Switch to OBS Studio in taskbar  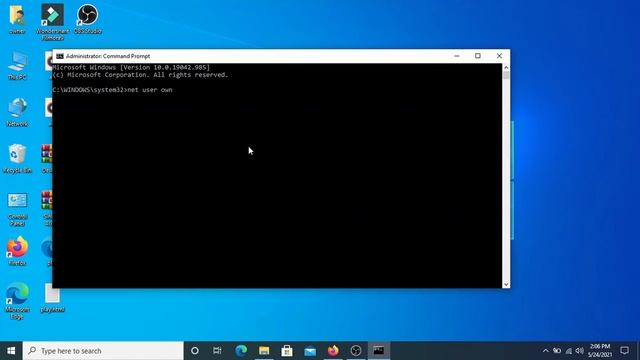tap(356, 351)
